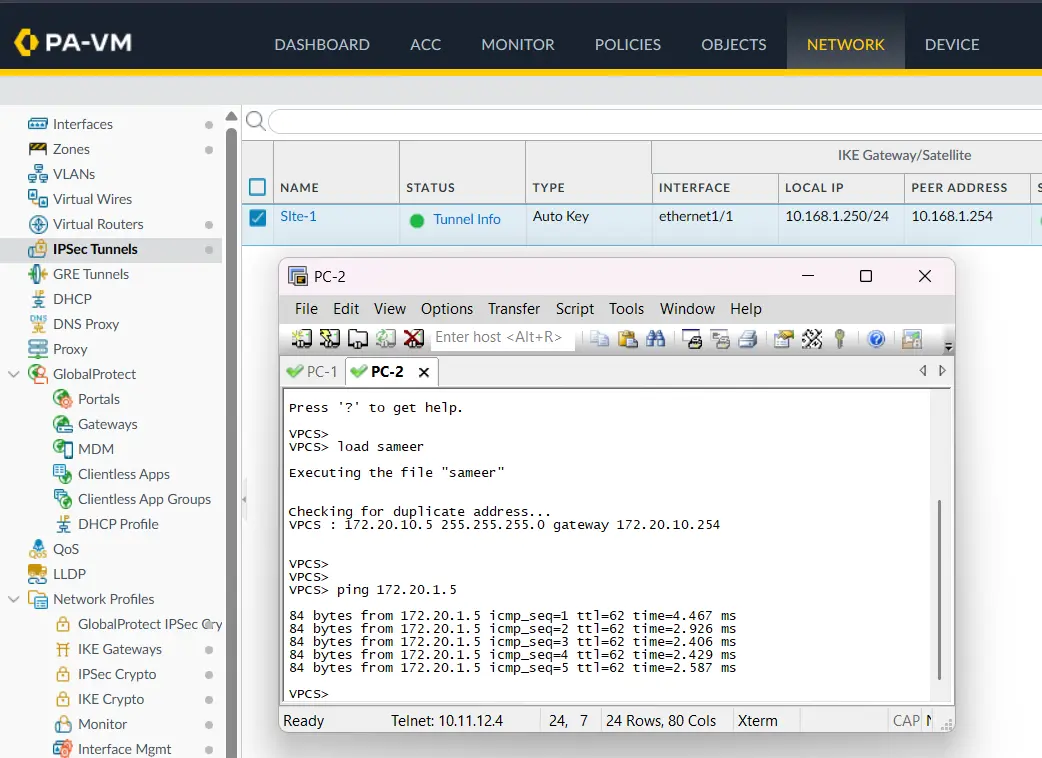Click toolbar overflow arrow in PC-2 window

(948, 346)
